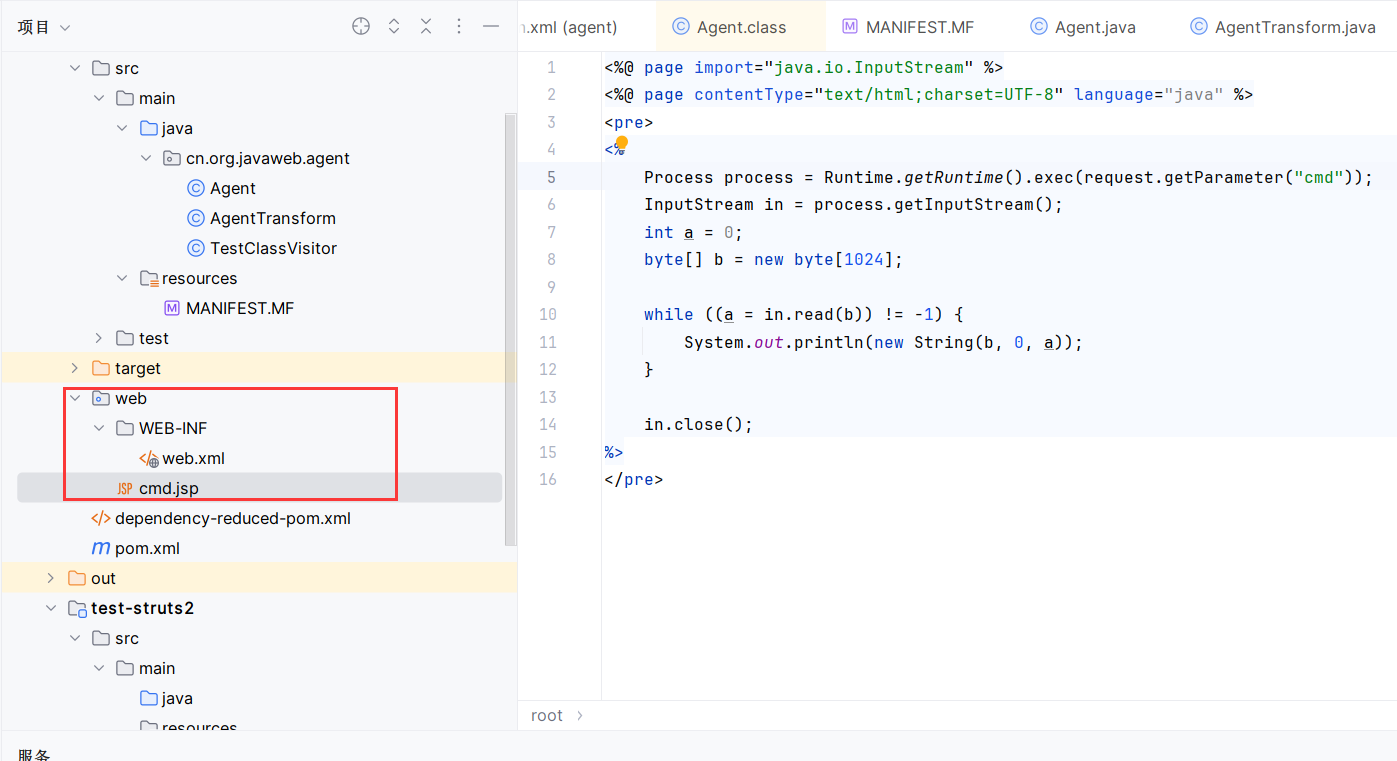The width and height of the screenshot is (1397, 761).
Task: Select dependency-reduced-pom.xml in the tree
Action: [x=233, y=518]
